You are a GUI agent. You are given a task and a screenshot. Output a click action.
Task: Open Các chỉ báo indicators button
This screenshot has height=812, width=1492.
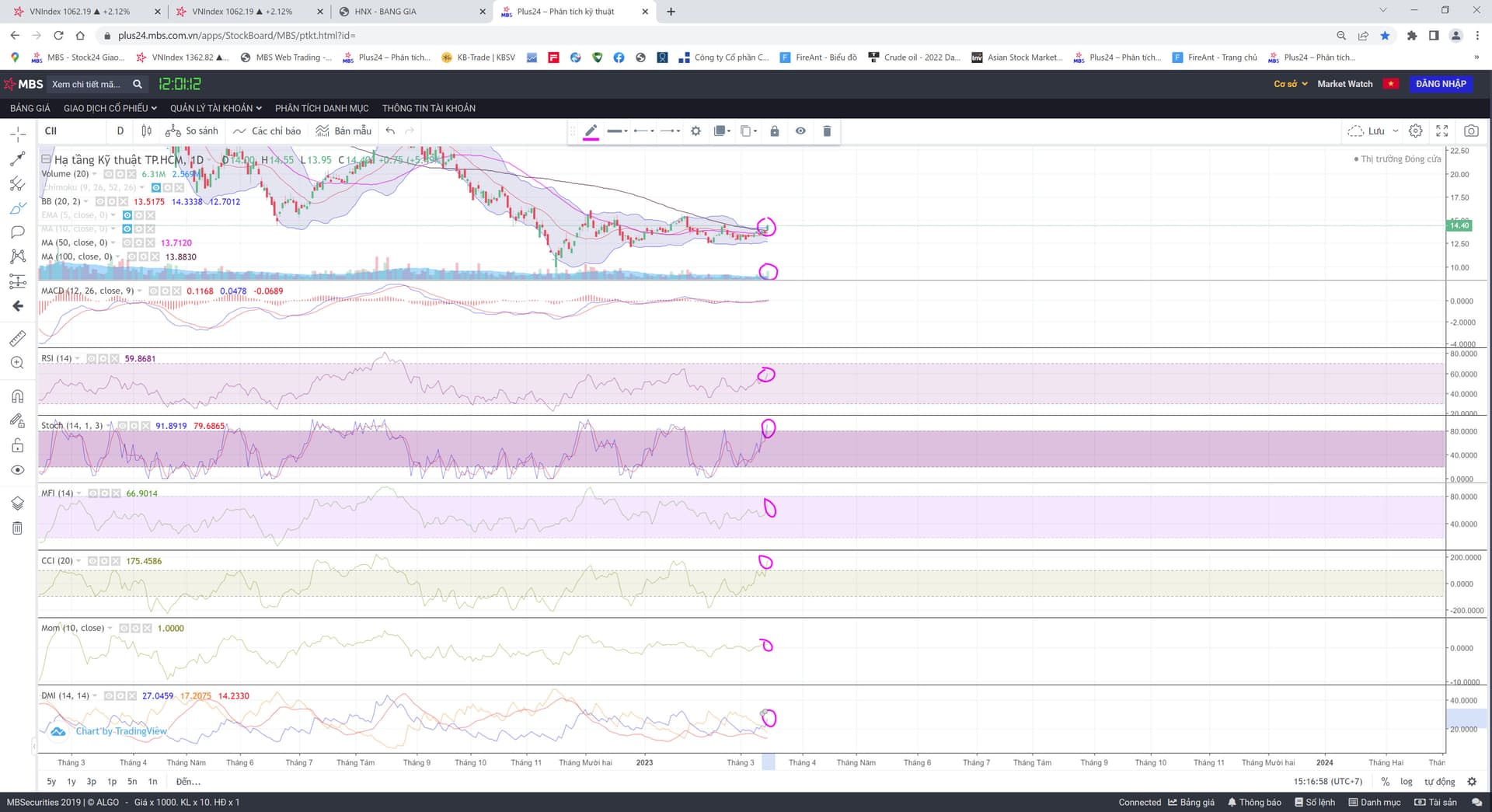coord(267,131)
